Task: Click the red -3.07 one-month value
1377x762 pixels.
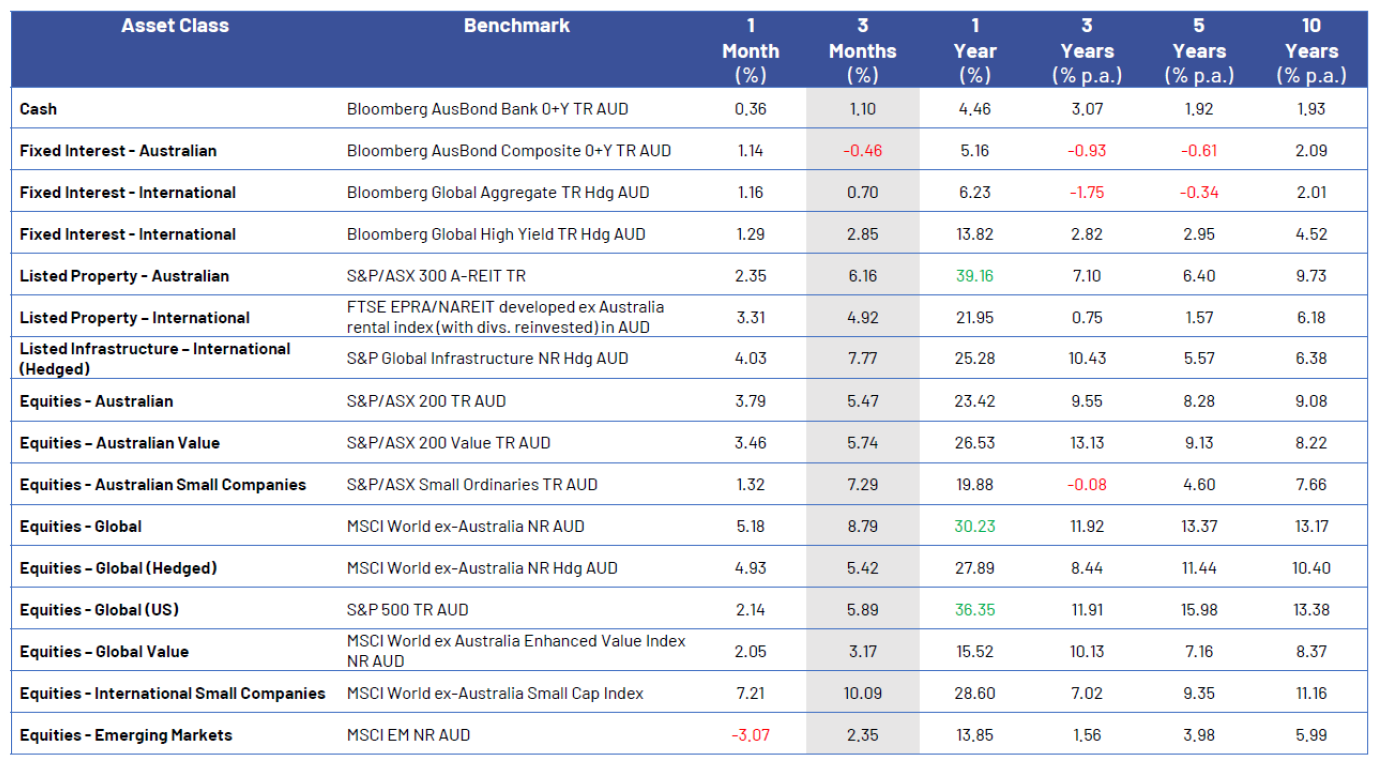Action: [x=750, y=735]
